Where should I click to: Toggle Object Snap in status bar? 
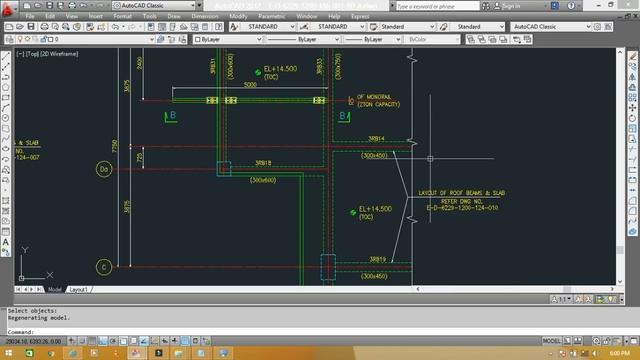tap(123, 341)
